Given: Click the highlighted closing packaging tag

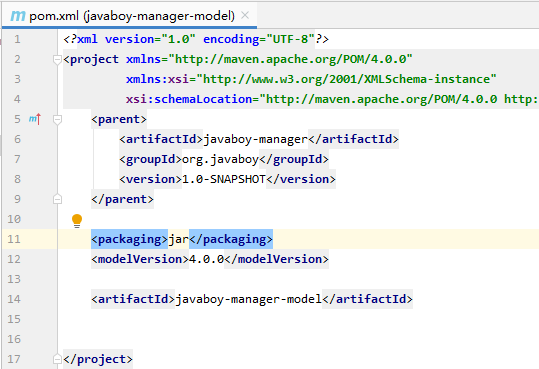Looking at the screenshot, I should (231, 239).
